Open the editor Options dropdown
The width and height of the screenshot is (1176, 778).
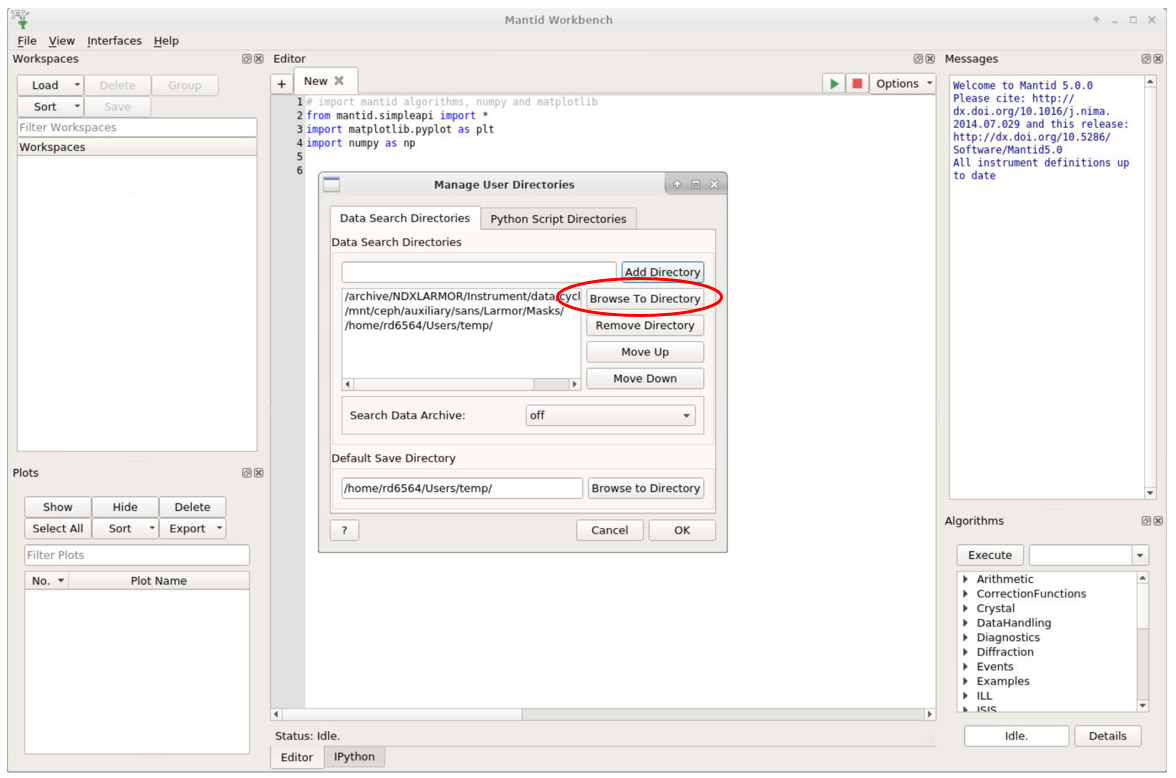(x=903, y=83)
